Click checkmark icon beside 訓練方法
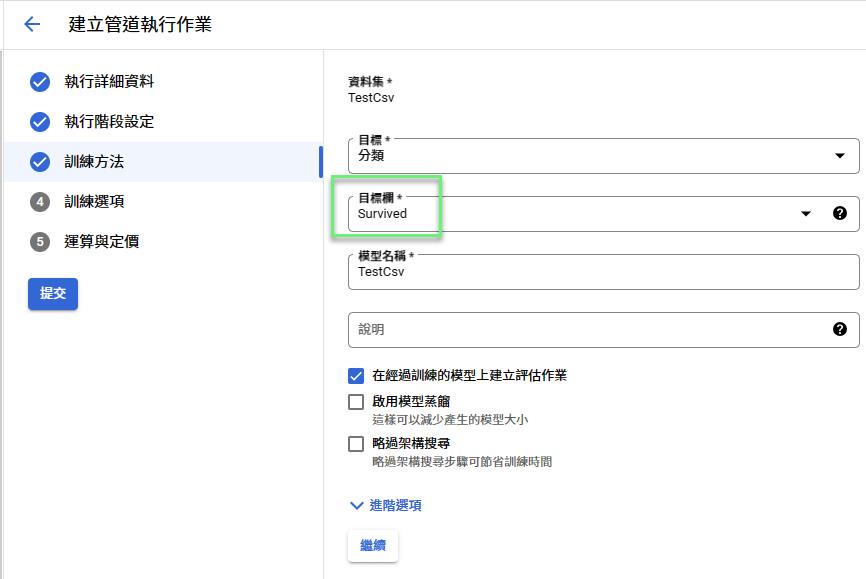 coord(40,162)
